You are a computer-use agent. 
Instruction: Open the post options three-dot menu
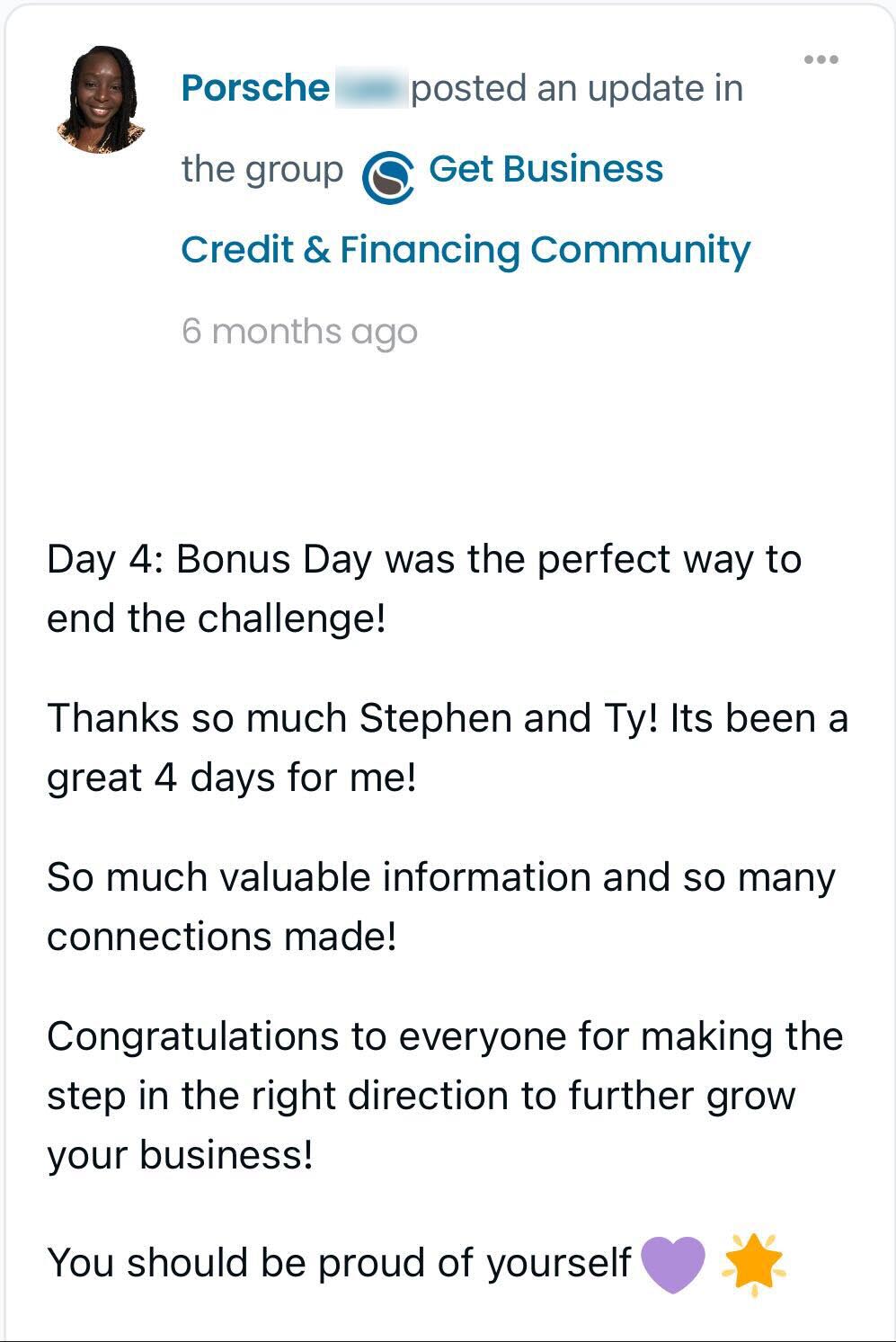coord(821,60)
